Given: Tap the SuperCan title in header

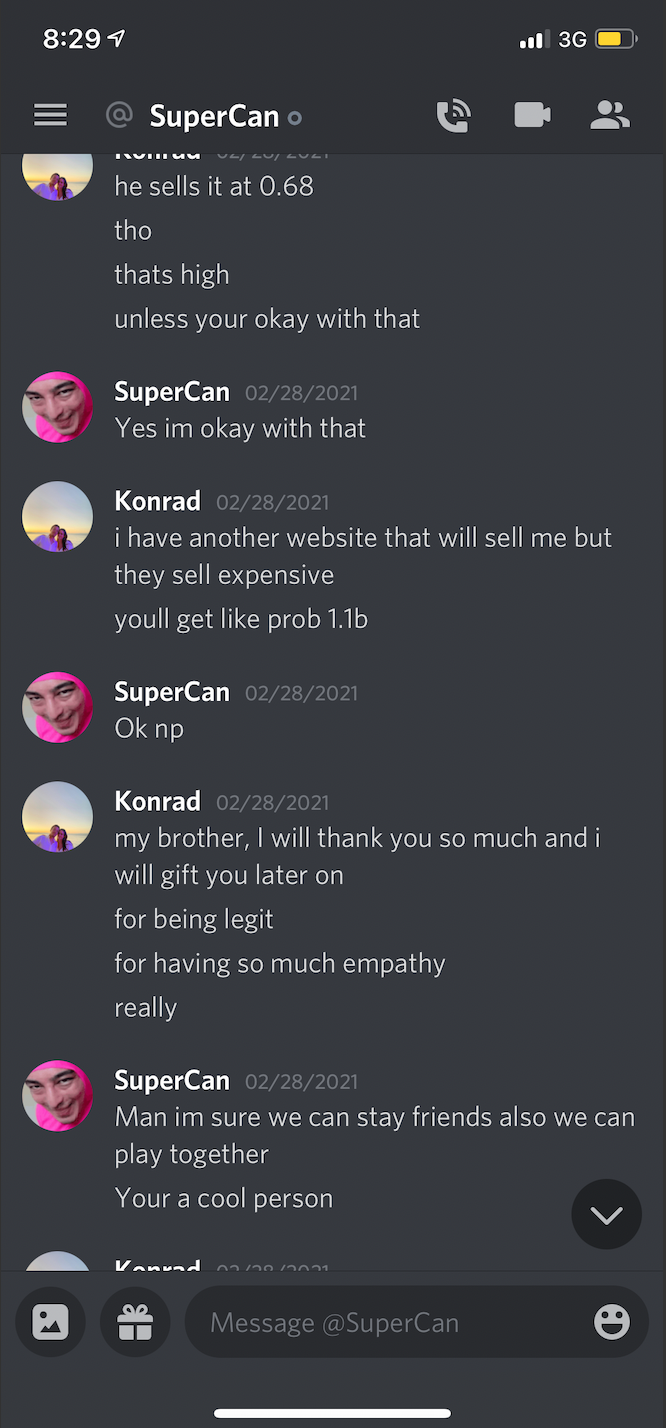Looking at the screenshot, I should click(214, 116).
